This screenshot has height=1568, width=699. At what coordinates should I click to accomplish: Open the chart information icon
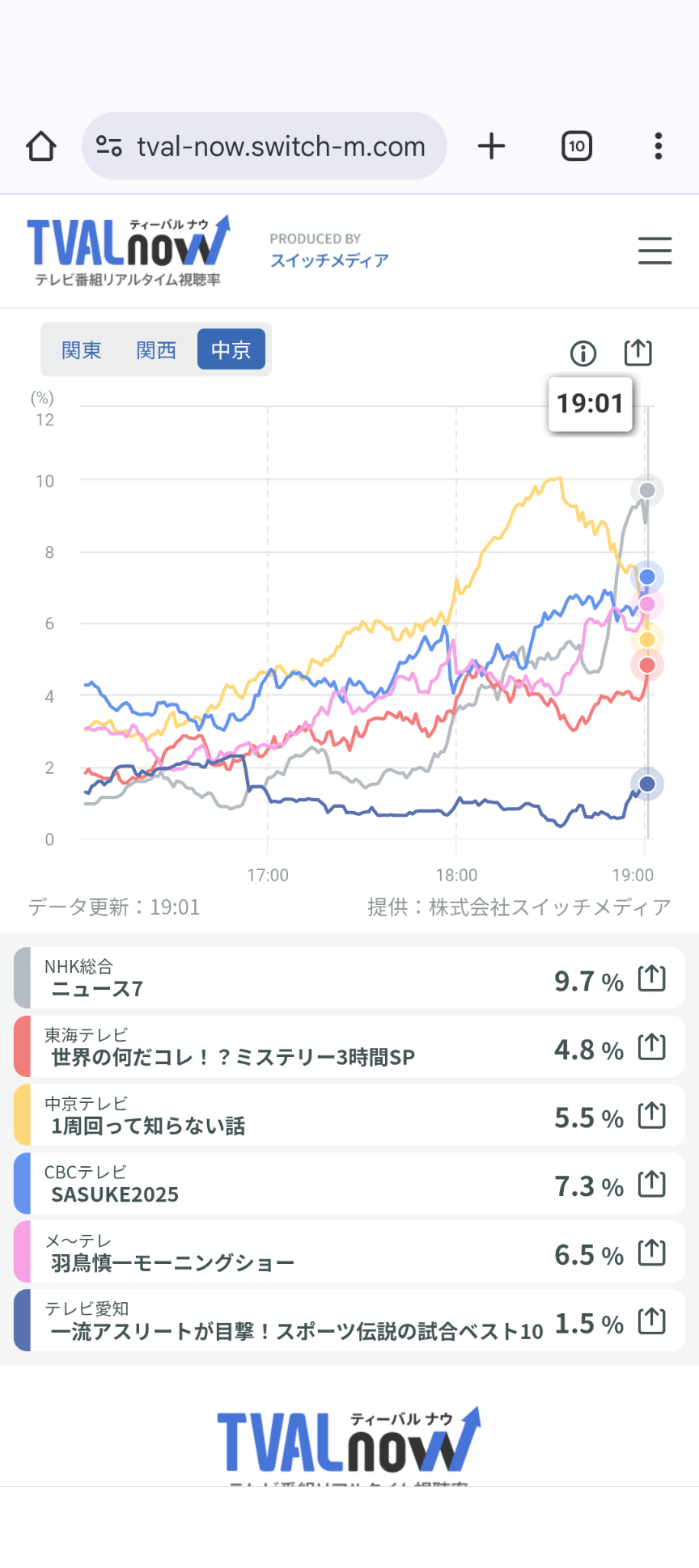tap(583, 353)
